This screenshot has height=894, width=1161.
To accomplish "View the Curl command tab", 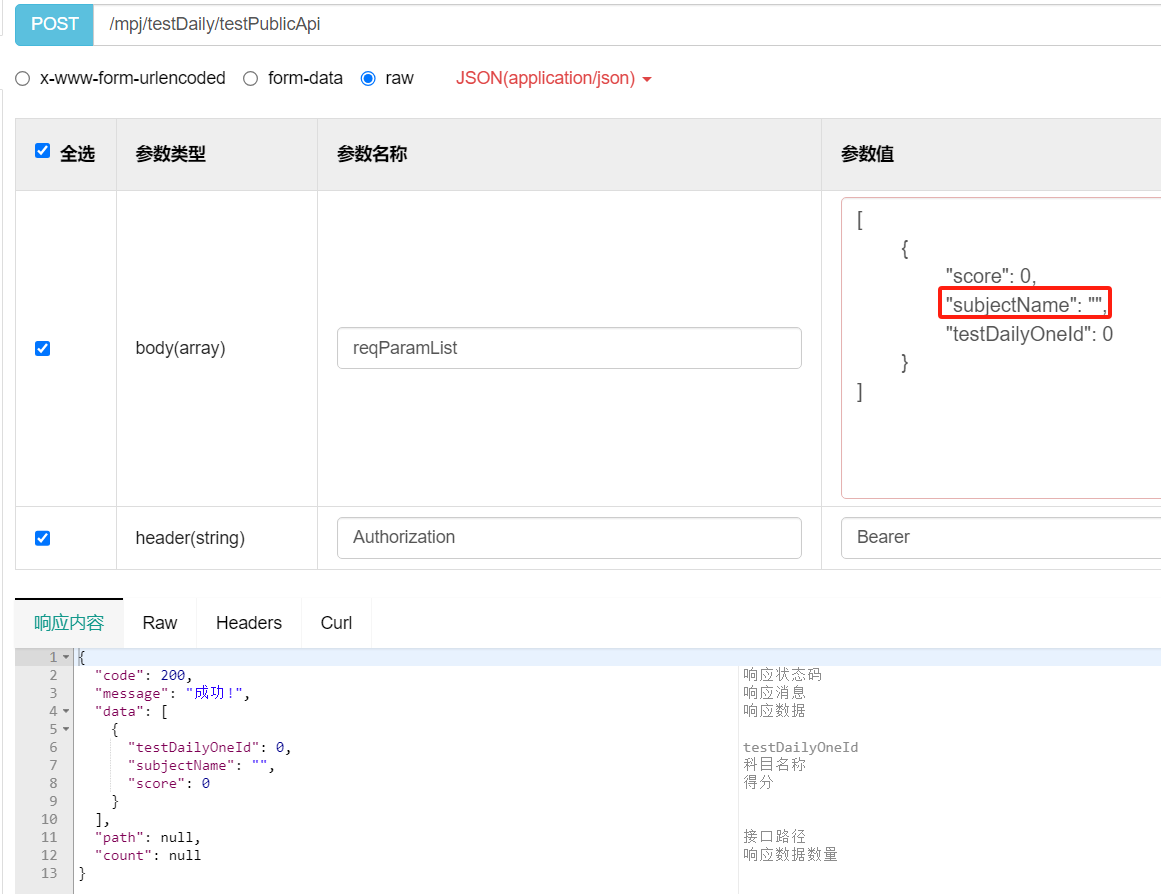I will [x=336, y=622].
